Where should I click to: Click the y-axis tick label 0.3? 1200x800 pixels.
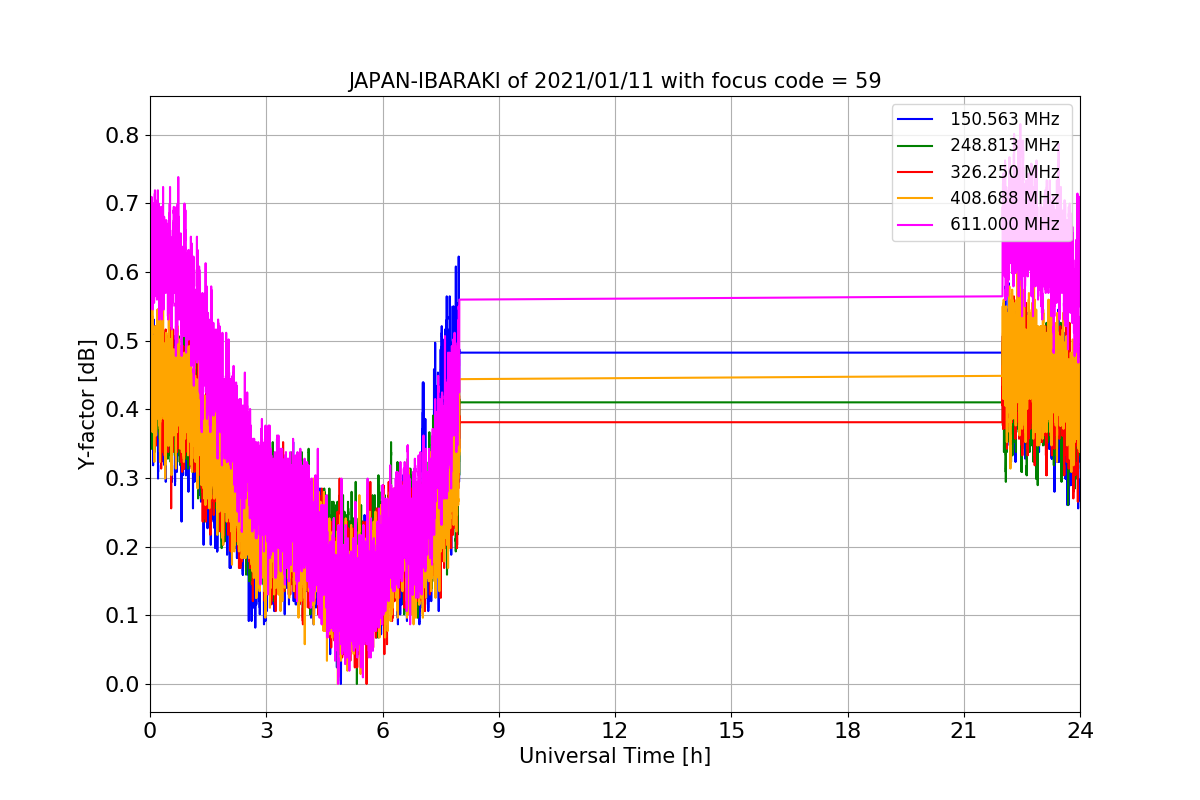(x=122, y=479)
